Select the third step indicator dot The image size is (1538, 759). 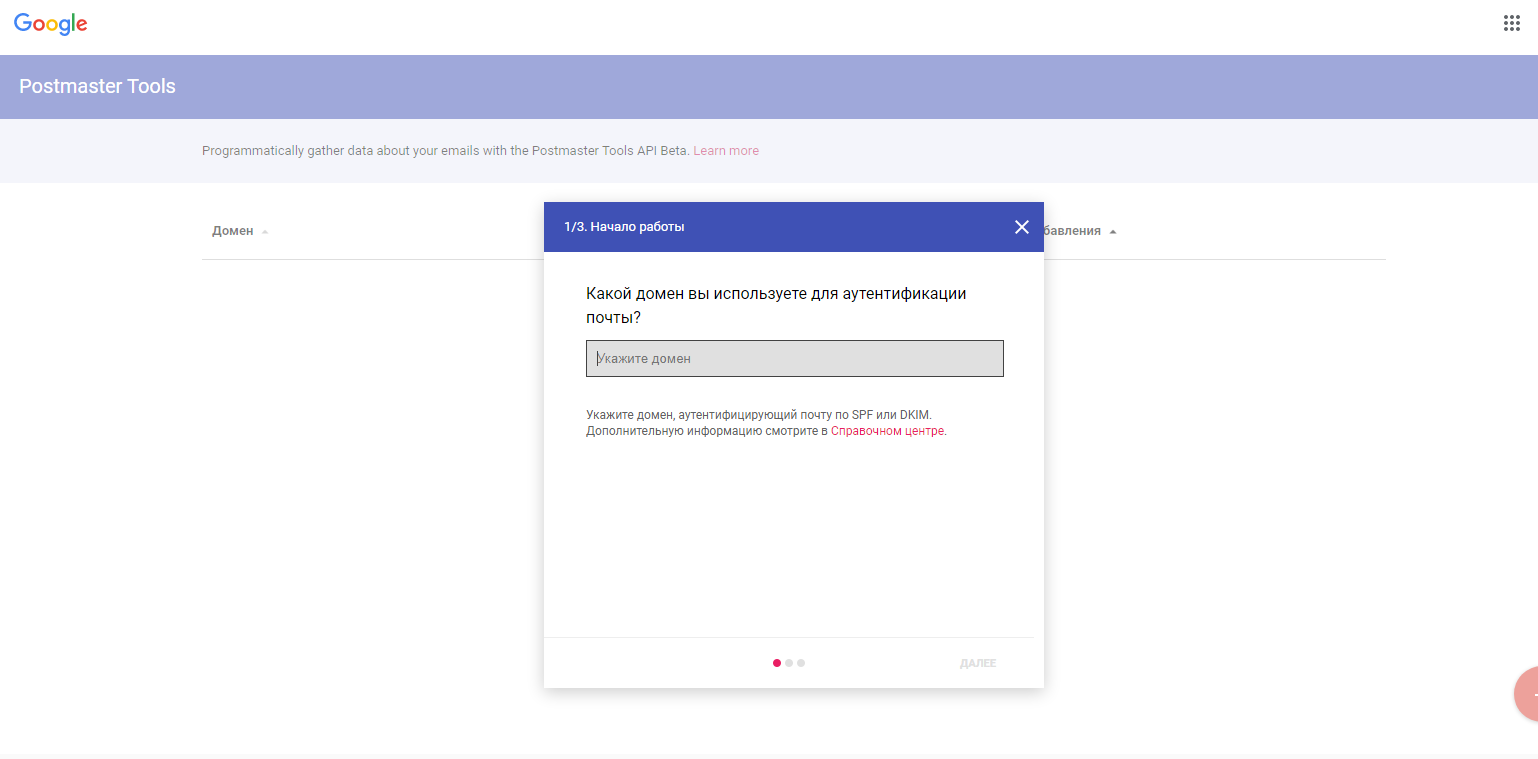(801, 663)
